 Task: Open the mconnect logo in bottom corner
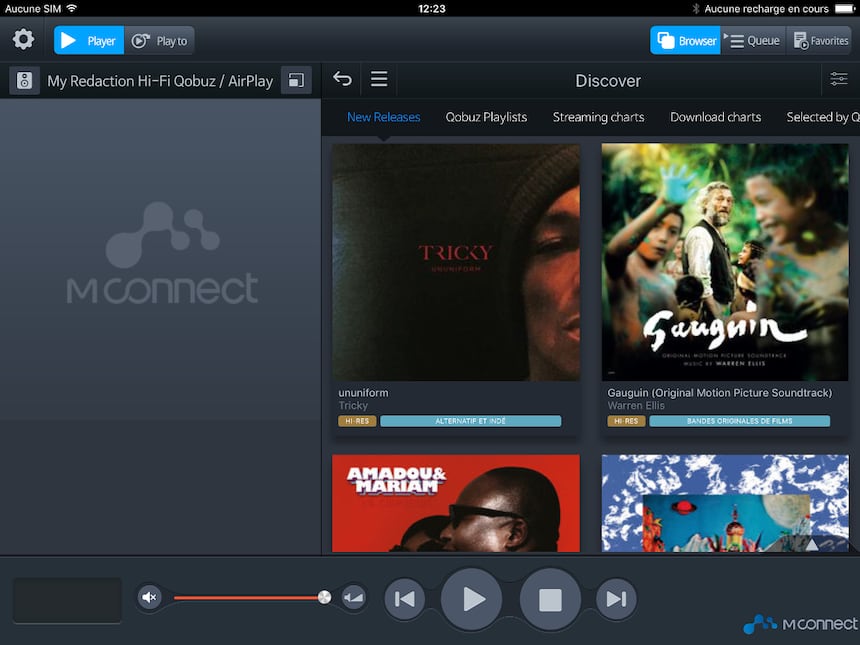(800, 624)
